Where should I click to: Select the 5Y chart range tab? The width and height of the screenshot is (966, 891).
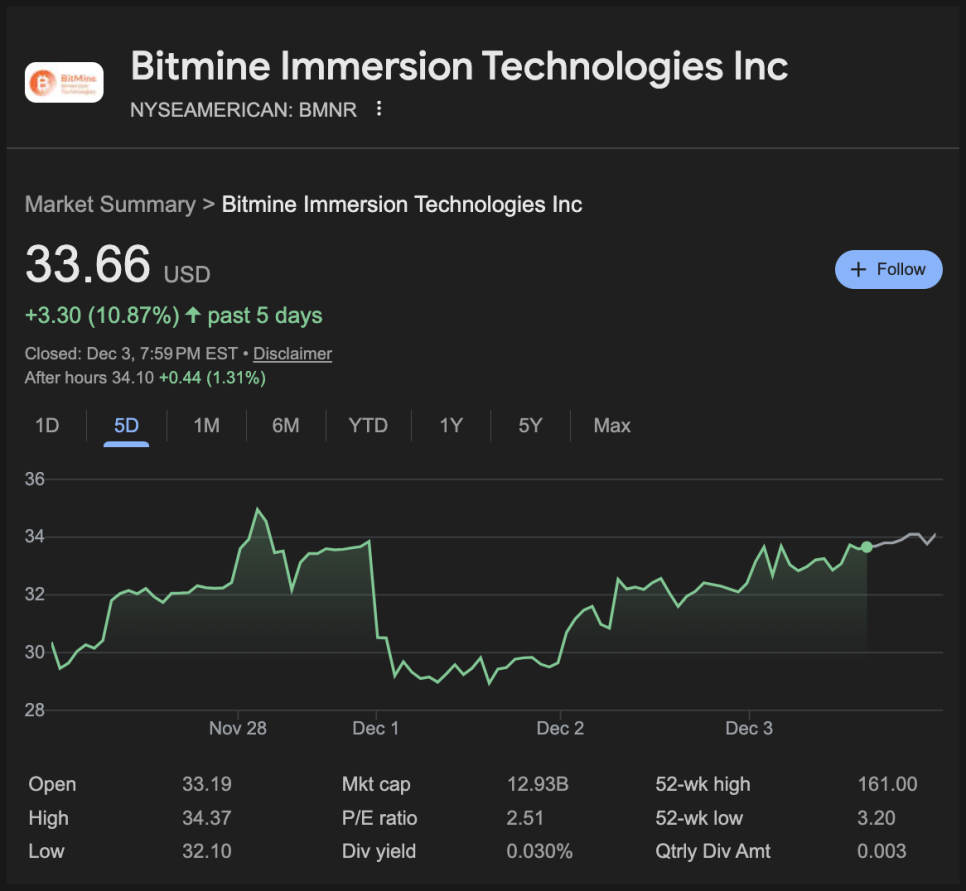tap(530, 426)
